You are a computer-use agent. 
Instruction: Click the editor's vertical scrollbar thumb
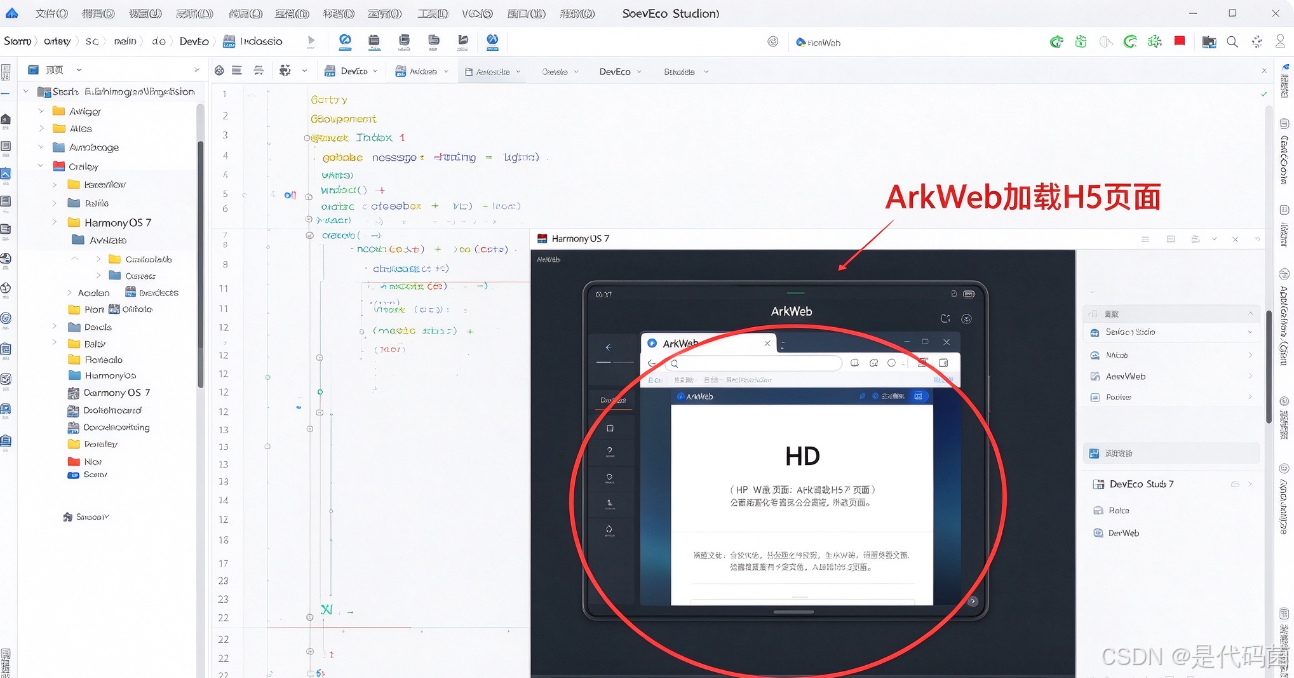pyautogui.click(x=1268, y=366)
